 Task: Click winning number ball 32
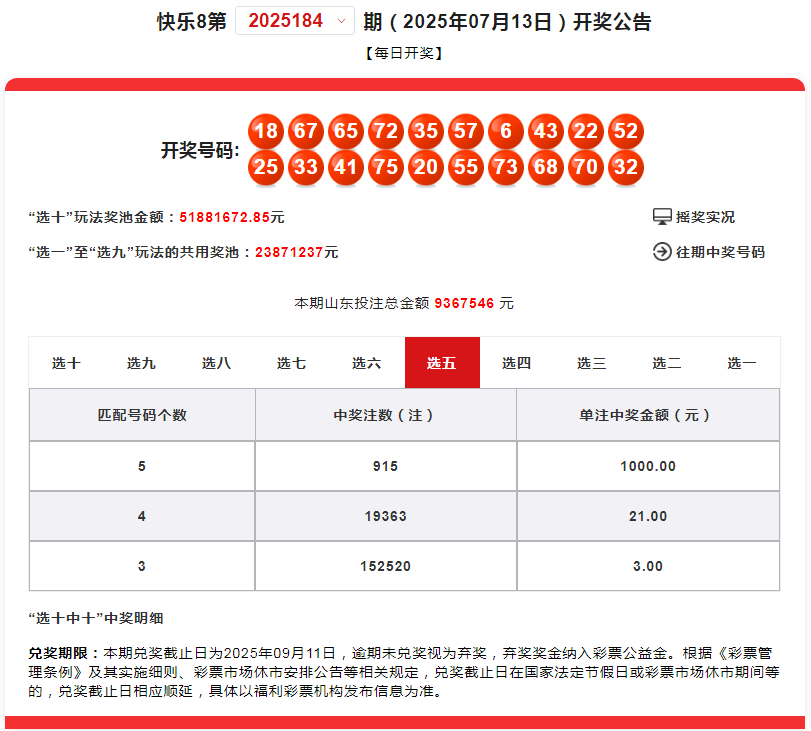[x=626, y=167]
